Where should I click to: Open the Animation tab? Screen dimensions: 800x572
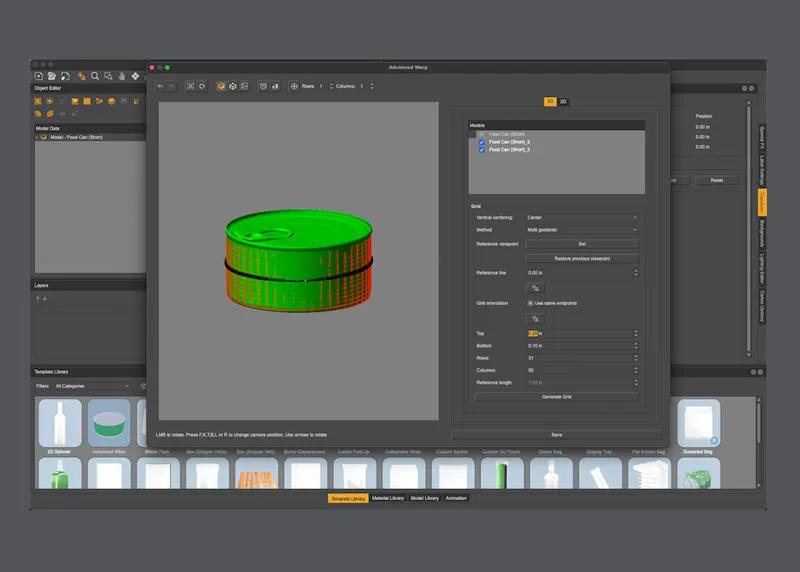pyautogui.click(x=456, y=498)
